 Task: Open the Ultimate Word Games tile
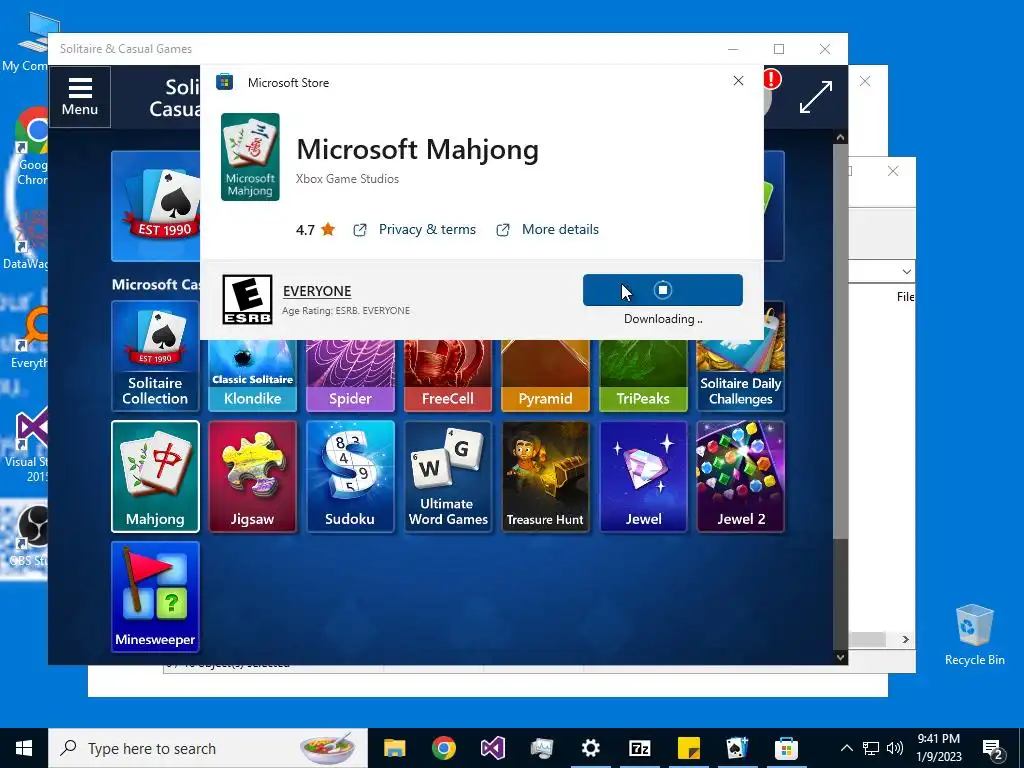pos(448,476)
